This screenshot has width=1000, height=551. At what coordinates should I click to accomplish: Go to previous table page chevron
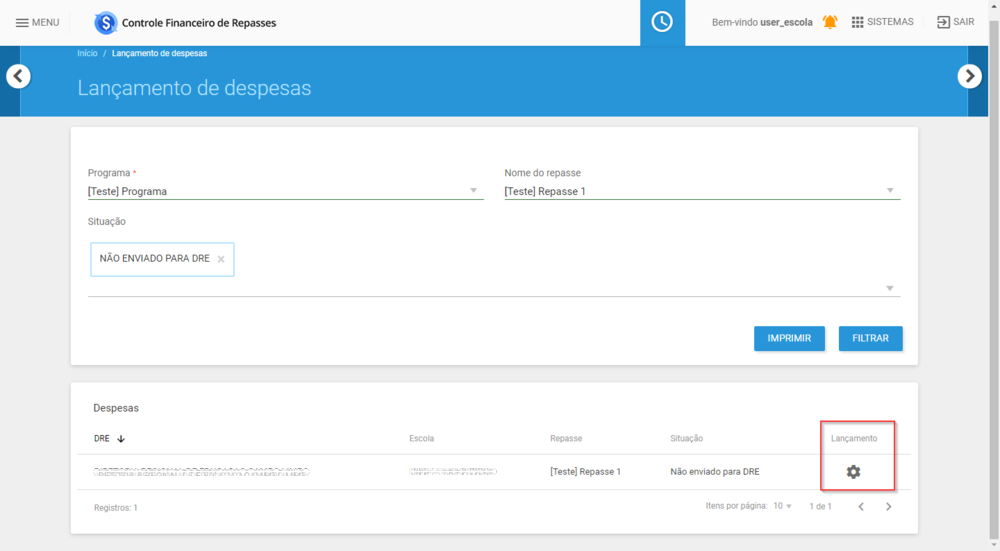[861, 506]
